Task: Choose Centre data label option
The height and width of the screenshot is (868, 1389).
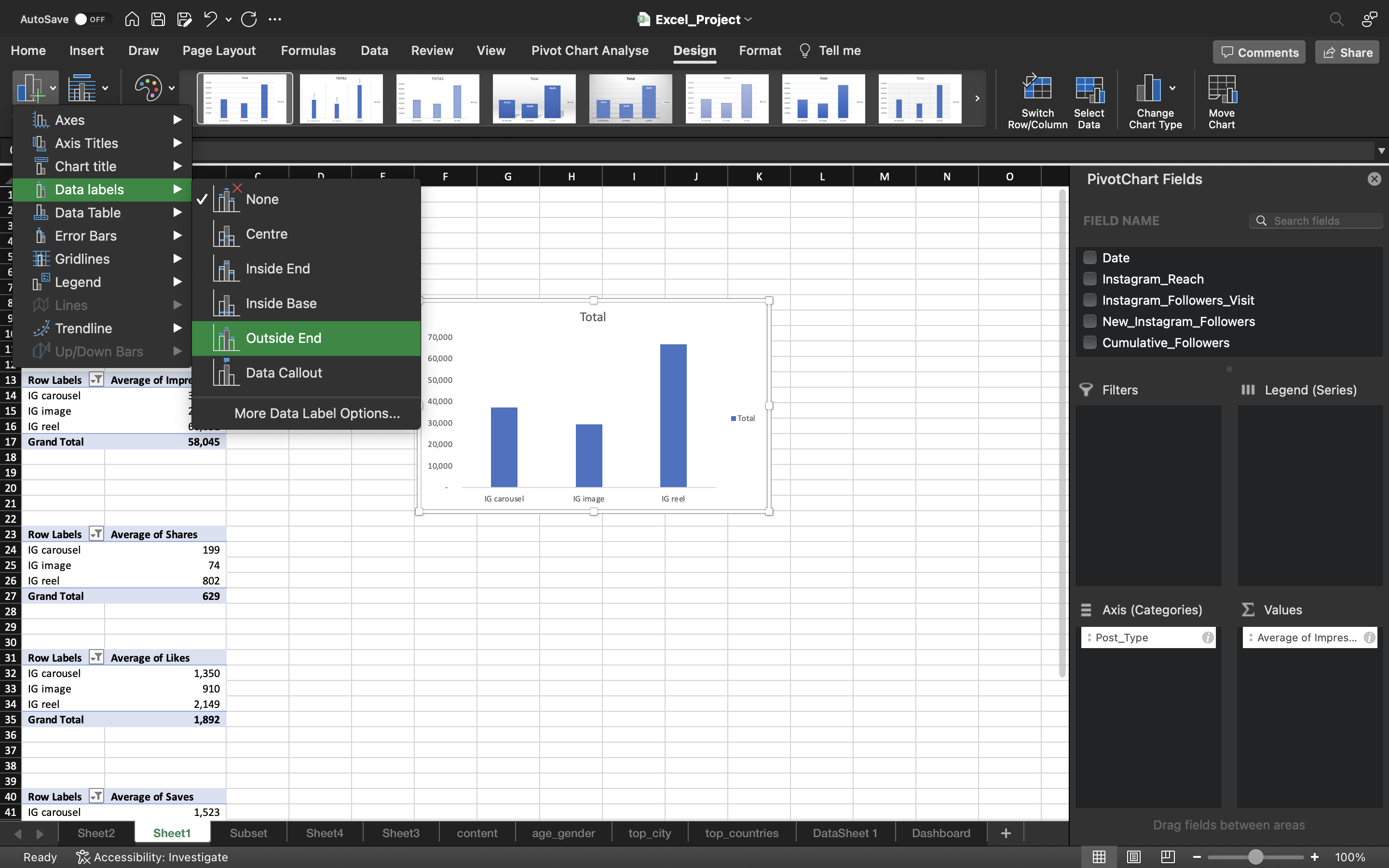Action: coord(307,234)
